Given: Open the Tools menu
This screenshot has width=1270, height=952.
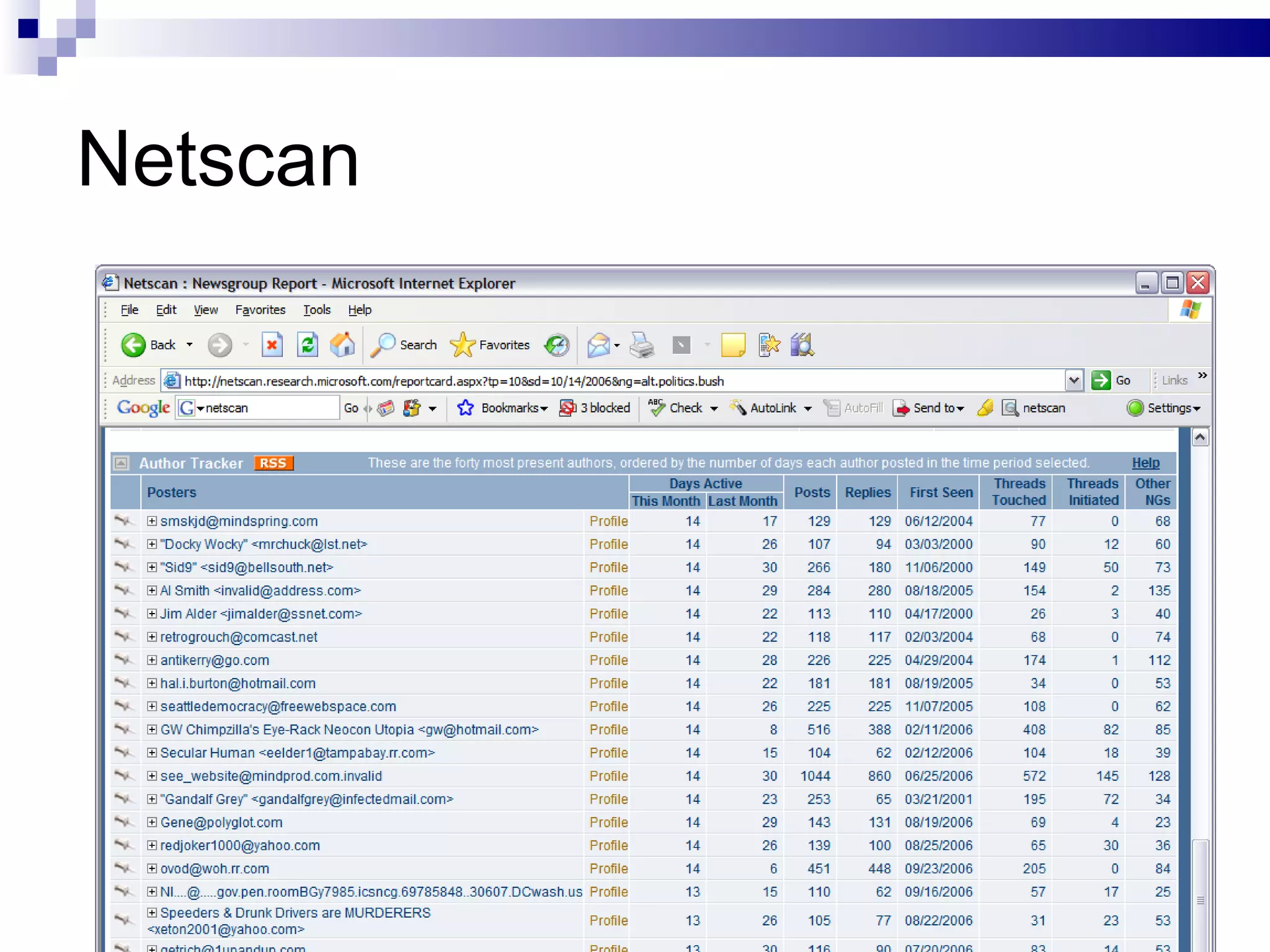Looking at the screenshot, I should pos(317,310).
